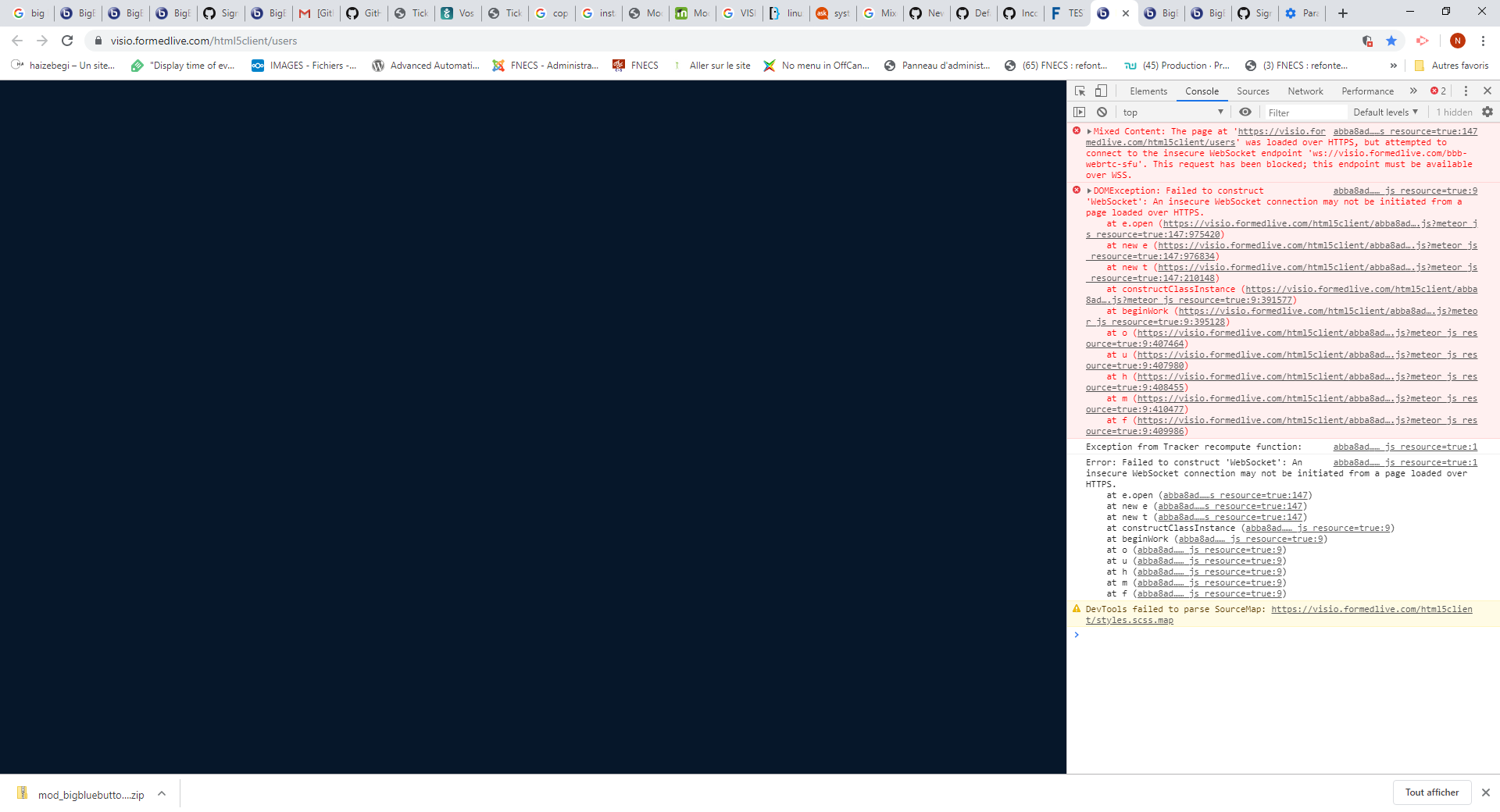Show console drawer with the sidebar icon
This screenshot has width=1500, height=812.
click(1080, 112)
